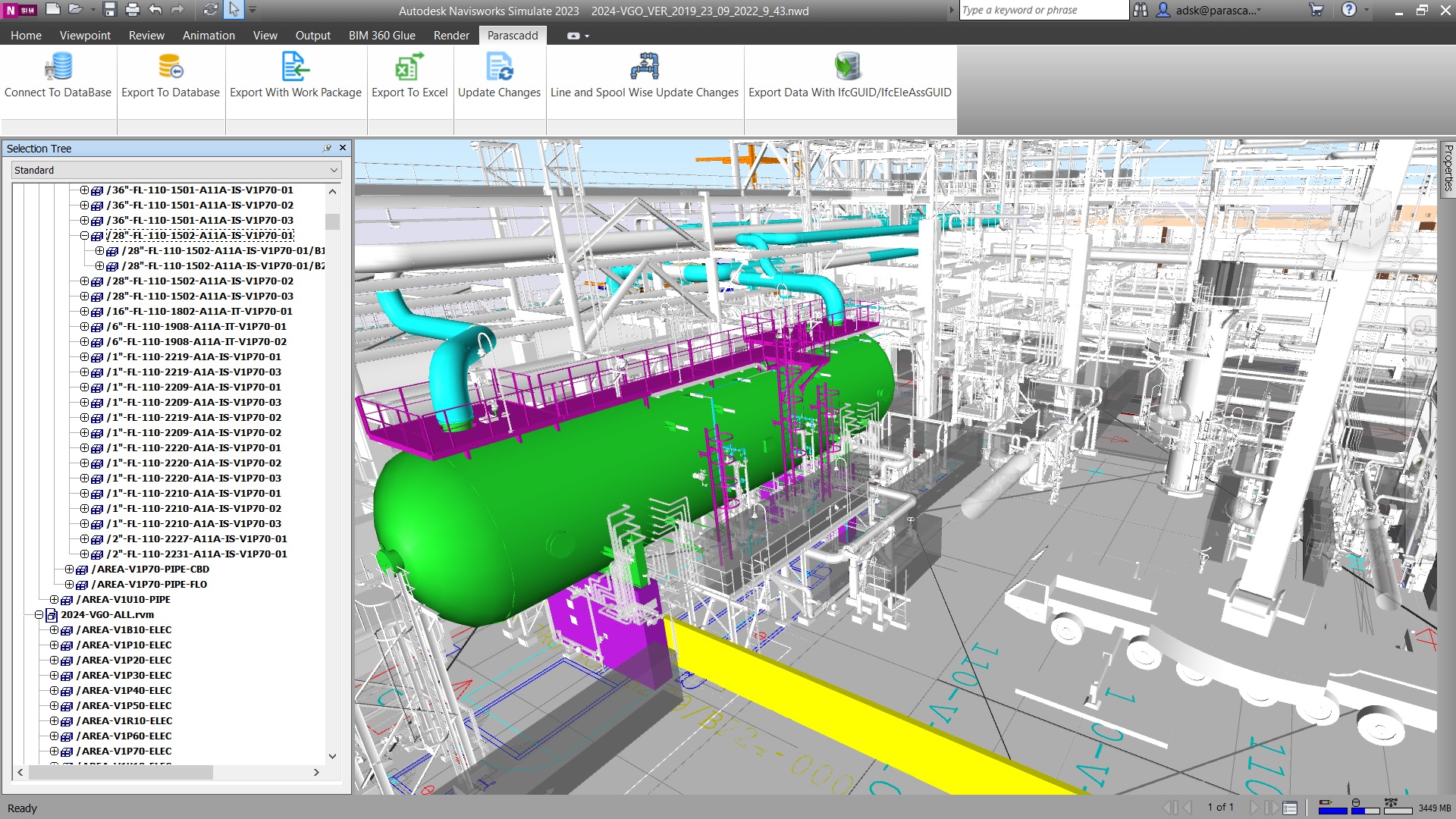Viewport: 1456px width, 819px height.
Task: Select 2024-VGO-ALL.rvm in tree
Action: [x=107, y=615]
